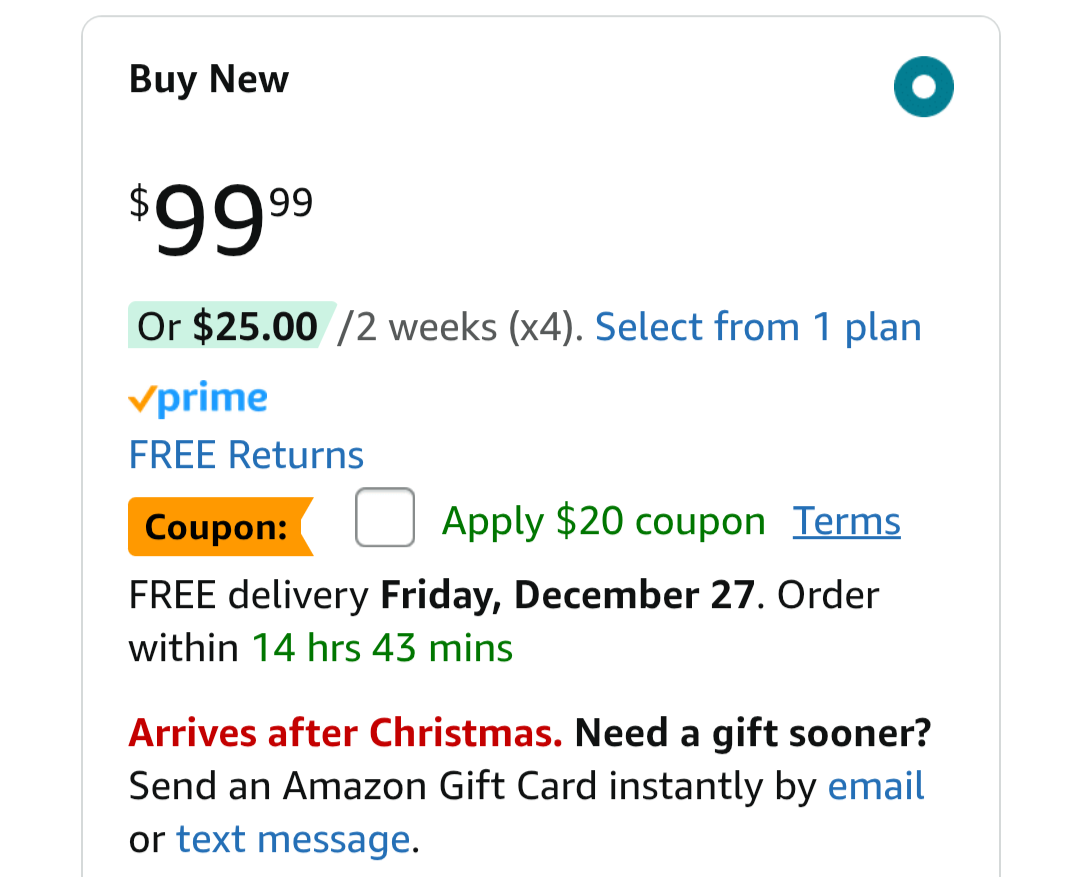Tick the $20 coupon checkbox
This screenshot has width=1080, height=877.
click(x=385, y=517)
